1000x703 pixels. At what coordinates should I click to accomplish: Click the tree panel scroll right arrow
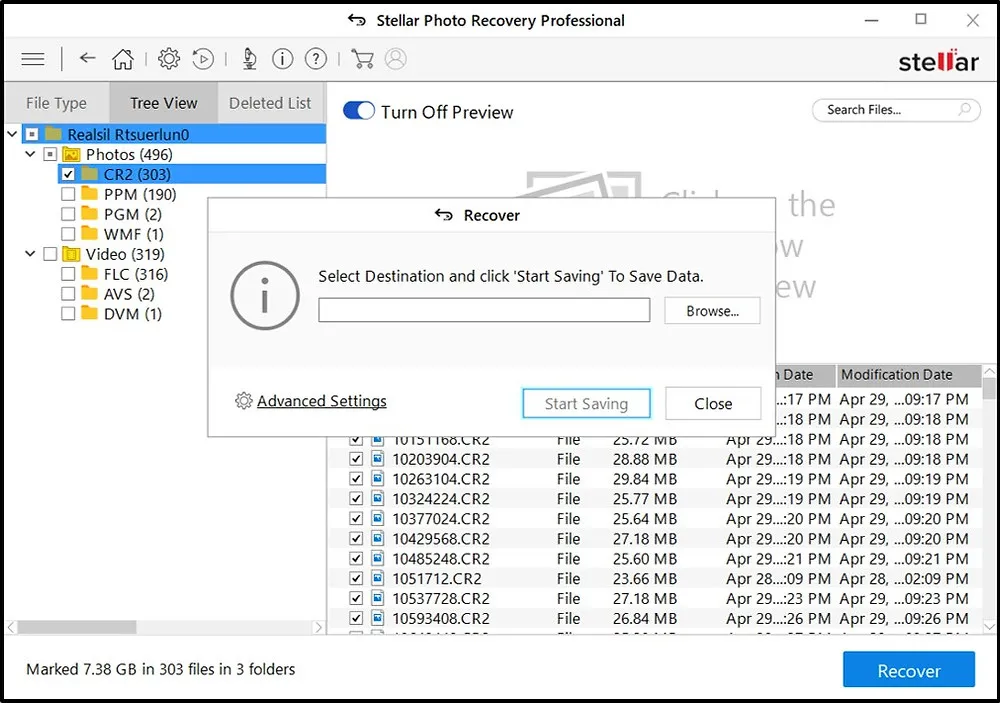pos(318,627)
